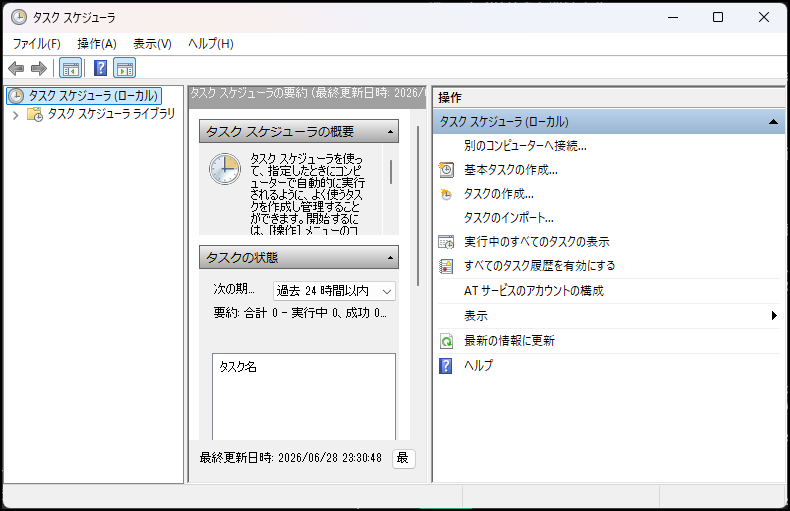Select タスクのインポート... action
The image size is (790, 511).
point(508,218)
